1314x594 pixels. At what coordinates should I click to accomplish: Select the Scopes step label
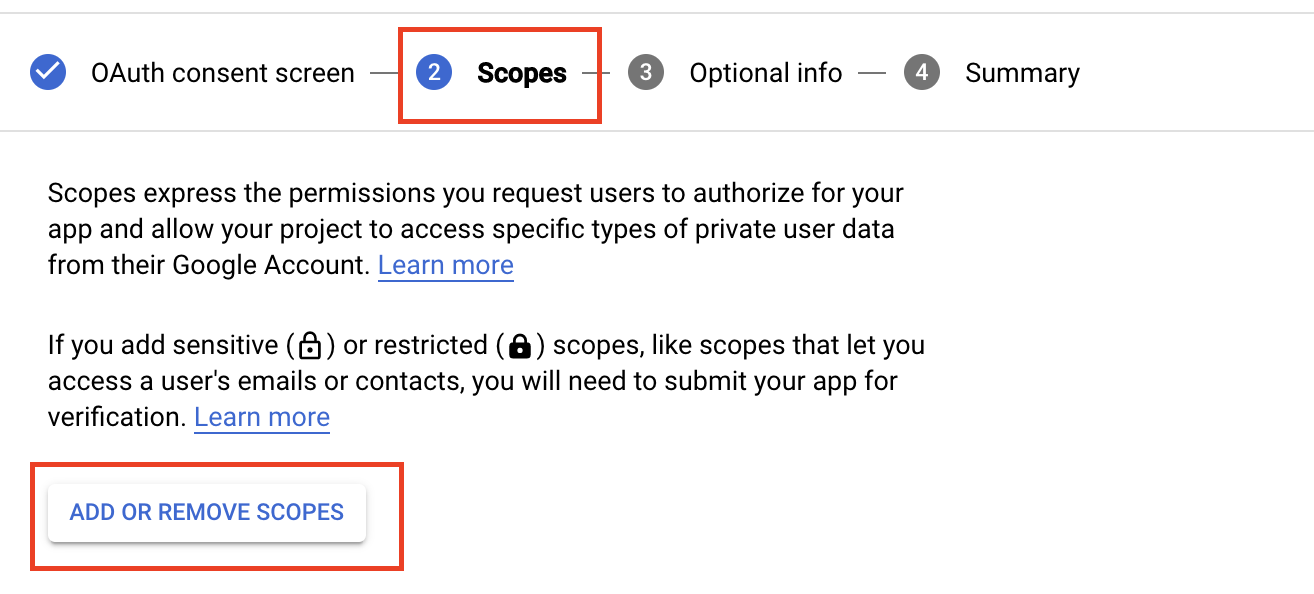pos(521,73)
